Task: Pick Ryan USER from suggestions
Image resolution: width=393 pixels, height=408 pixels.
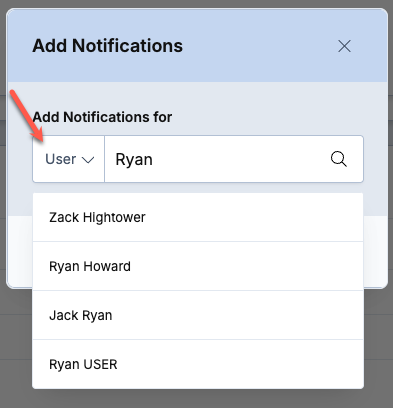Action: point(198,364)
